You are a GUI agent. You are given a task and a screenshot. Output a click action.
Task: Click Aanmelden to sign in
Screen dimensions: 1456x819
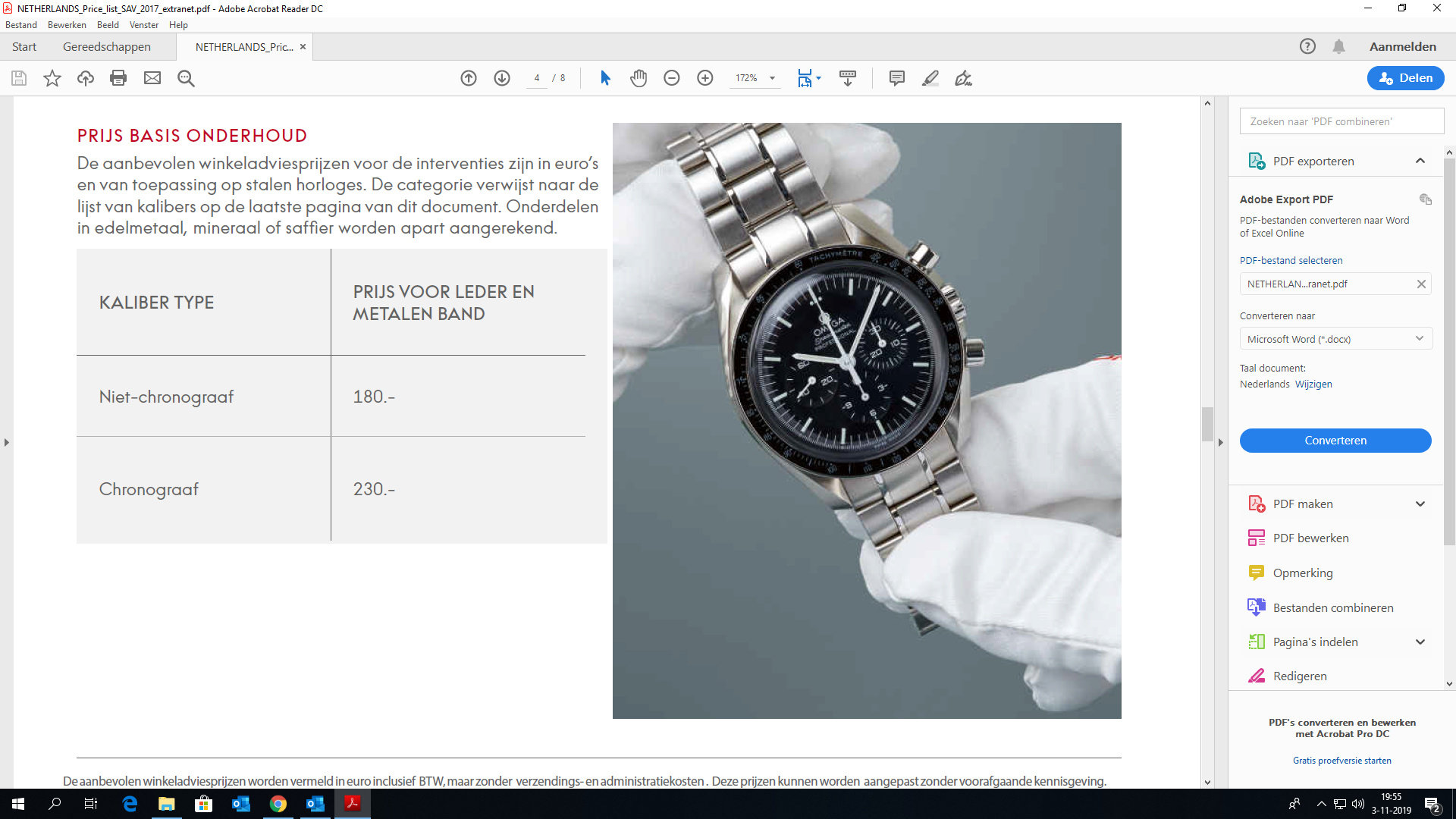coord(1403,47)
